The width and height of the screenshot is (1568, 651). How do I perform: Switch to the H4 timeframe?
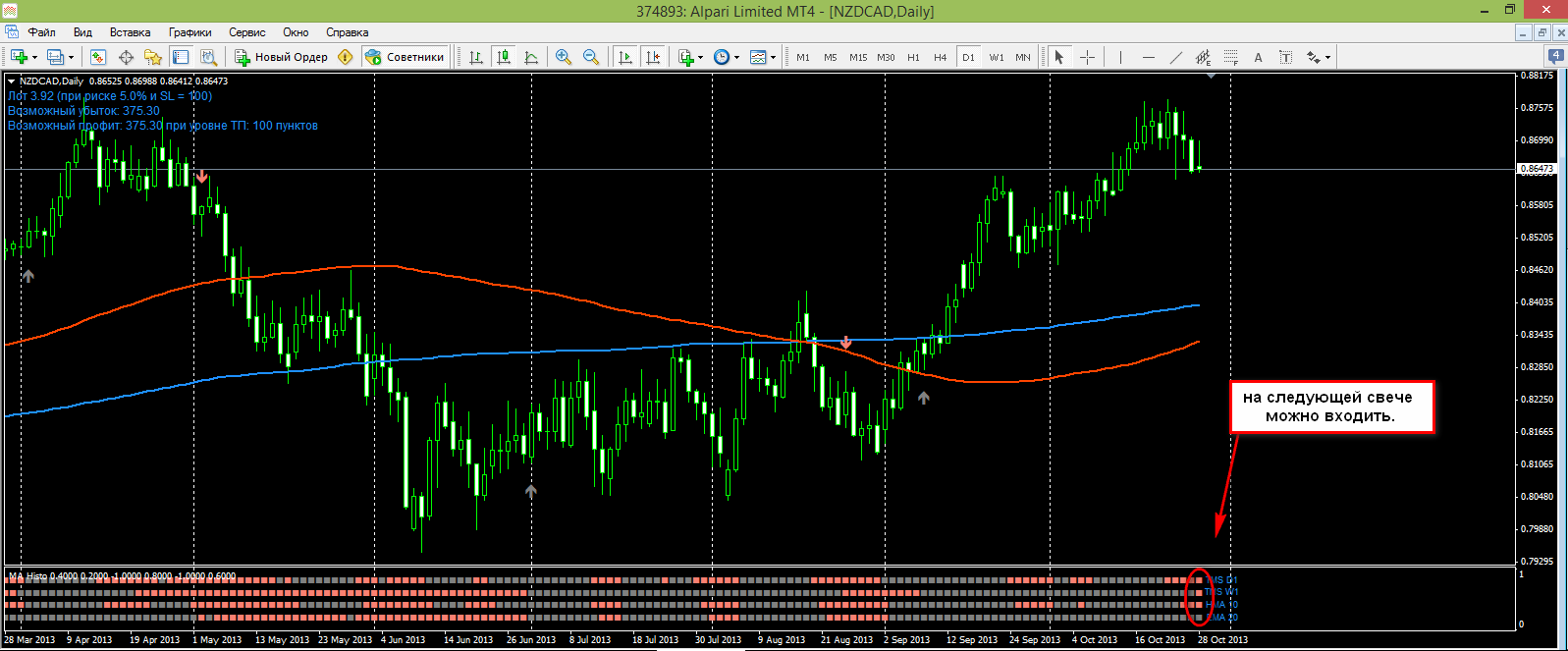coord(941,57)
